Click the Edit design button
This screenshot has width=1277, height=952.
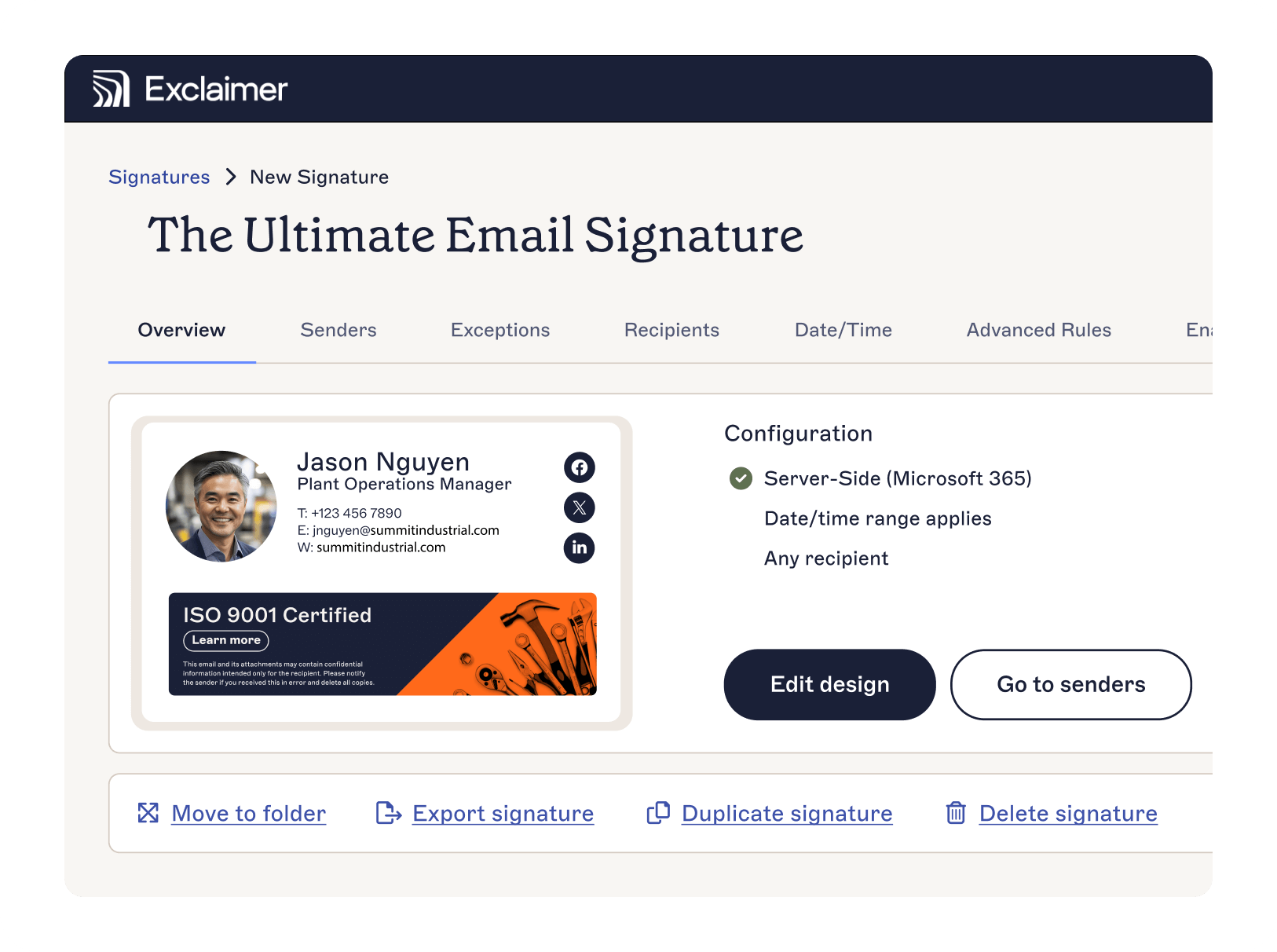(x=829, y=684)
